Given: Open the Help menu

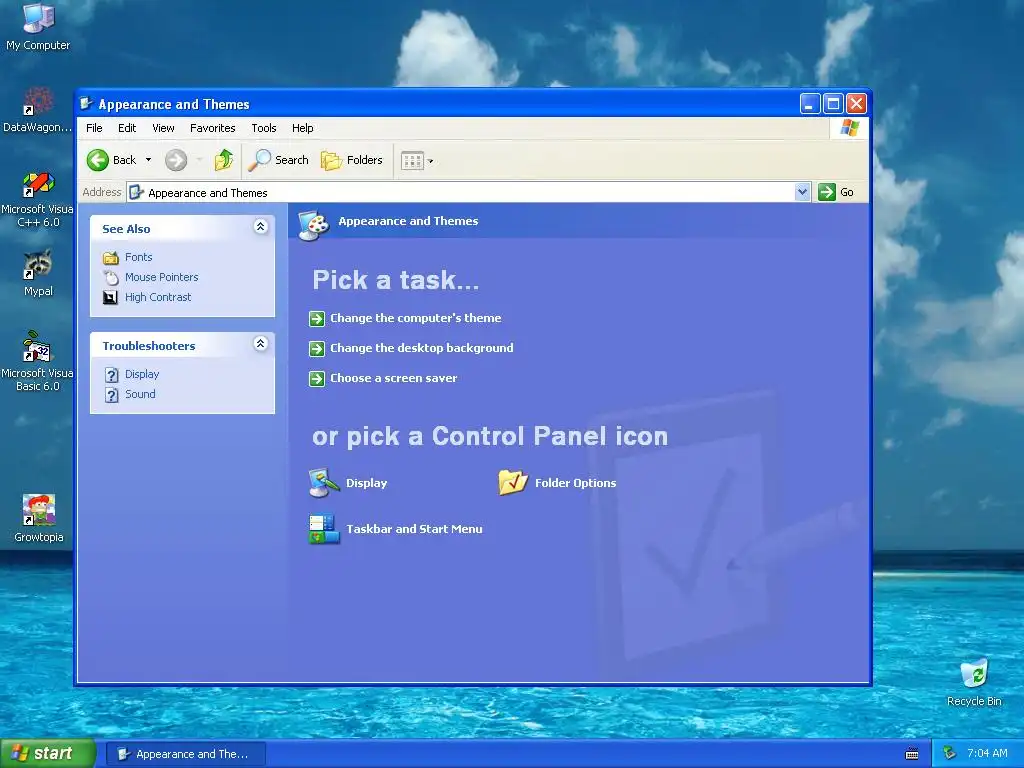Looking at the screenshot, I should [x=302, y=128].
